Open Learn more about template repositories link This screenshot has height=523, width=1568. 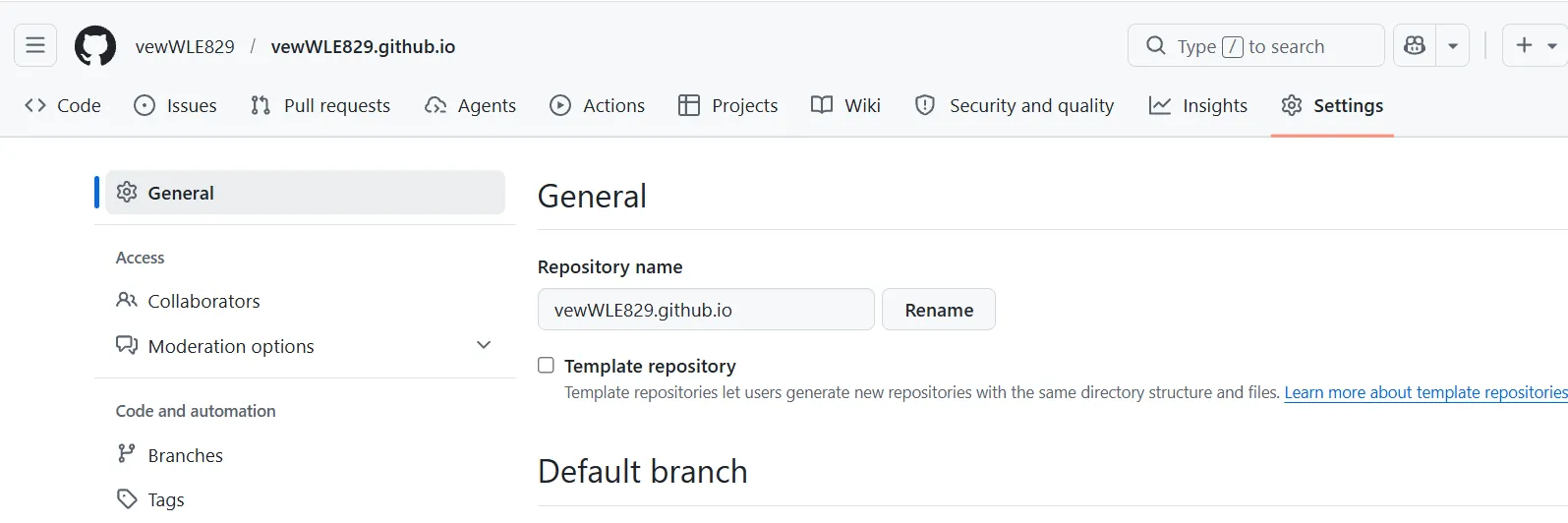[x=1425, y=392]
